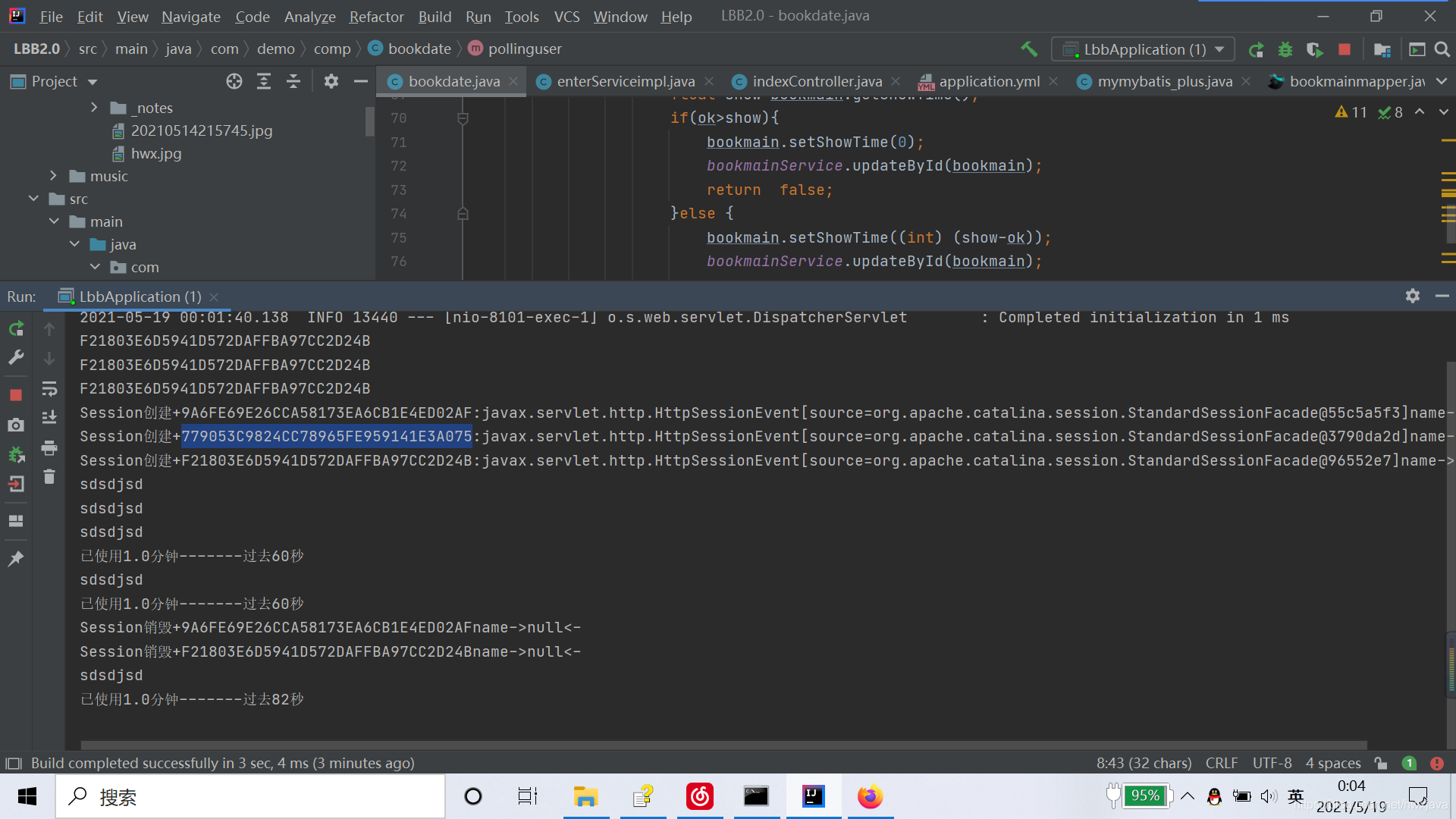Click the Build project hammer icon
Viewport: 1456px width, 819px height.
point(1029,49)
